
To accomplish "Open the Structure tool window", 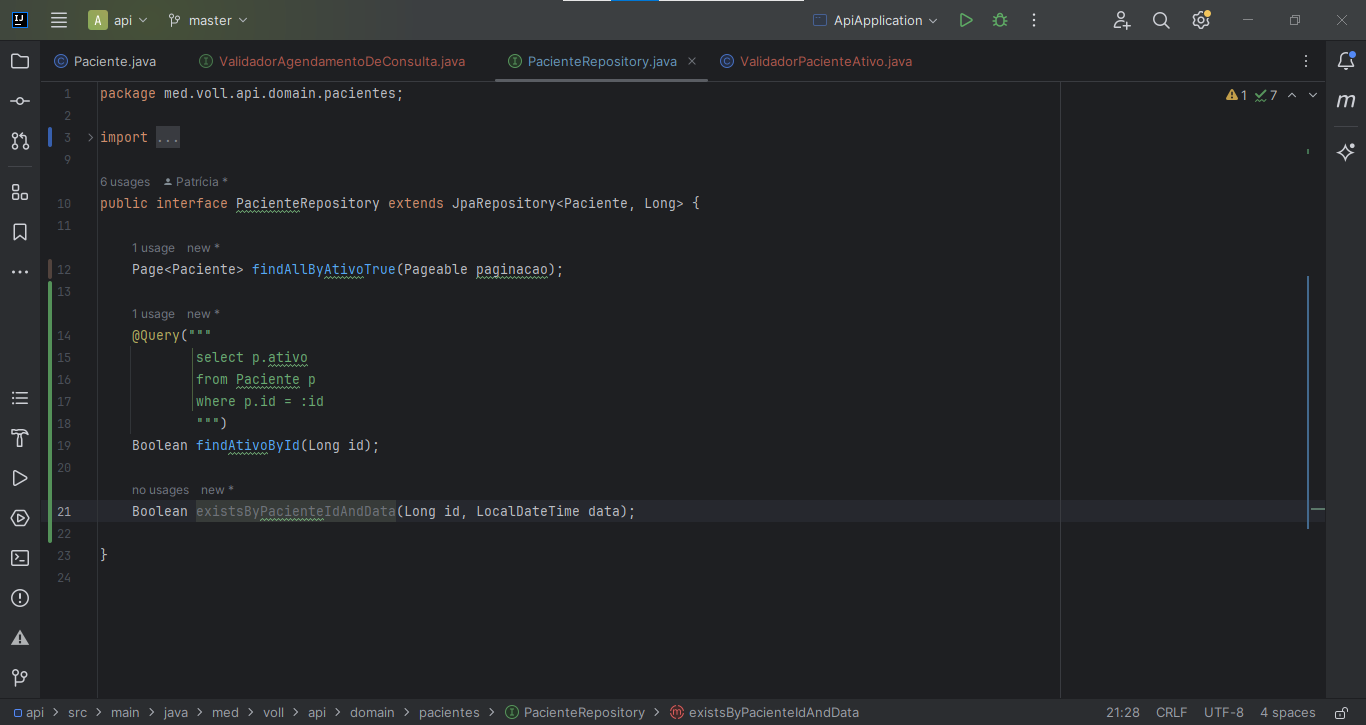I will pos(20,192).
